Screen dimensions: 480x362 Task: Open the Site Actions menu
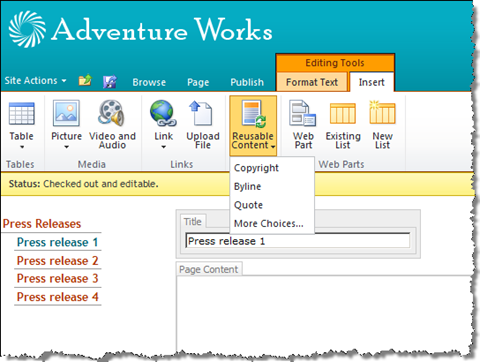pos(35,81)
